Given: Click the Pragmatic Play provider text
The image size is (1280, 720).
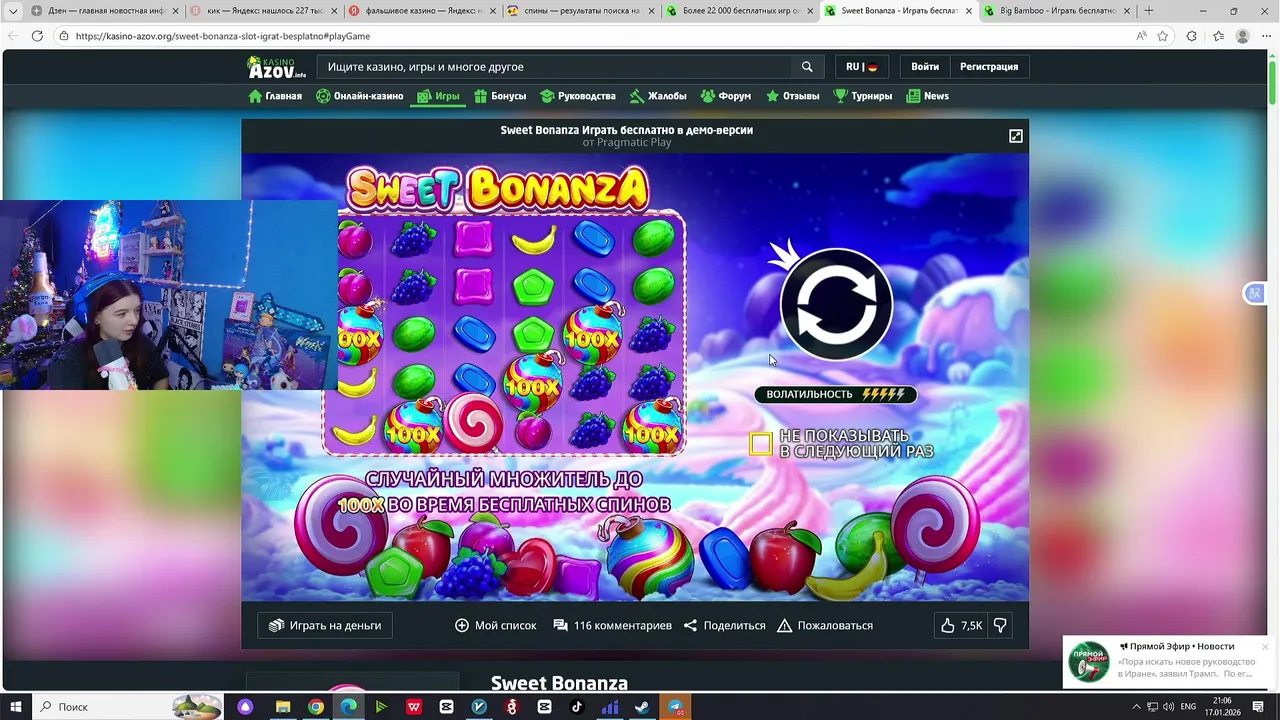Looking at the screenshot, I should (x=634, y=142).
